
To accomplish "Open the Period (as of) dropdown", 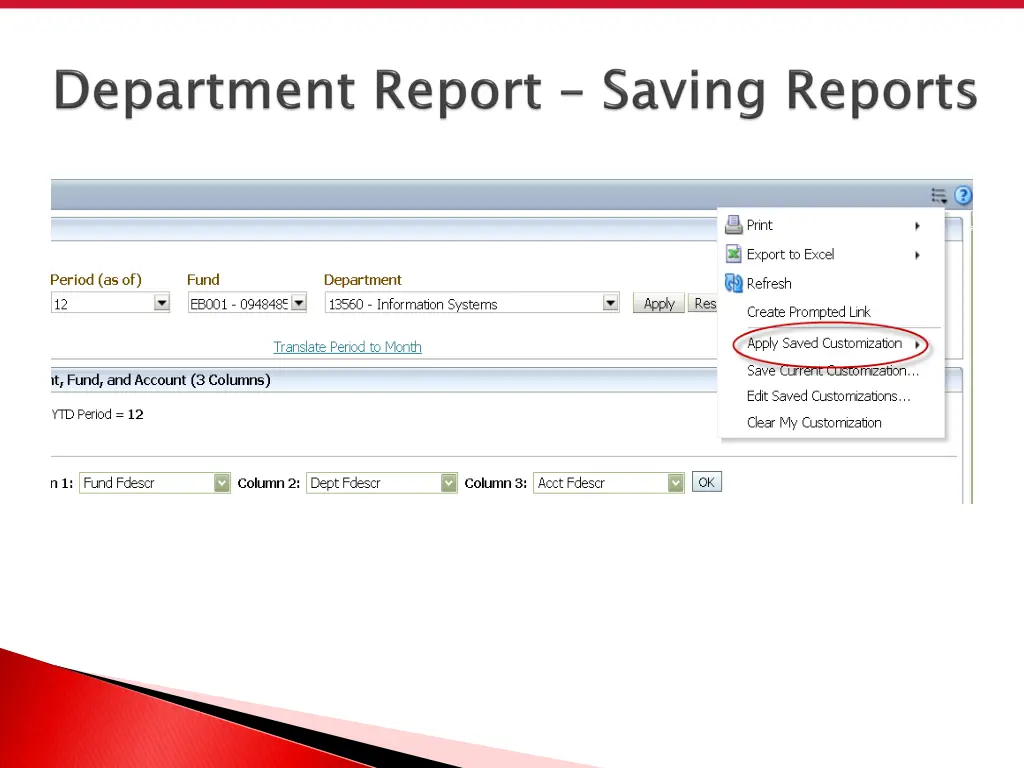I will [x=162, y=303].
